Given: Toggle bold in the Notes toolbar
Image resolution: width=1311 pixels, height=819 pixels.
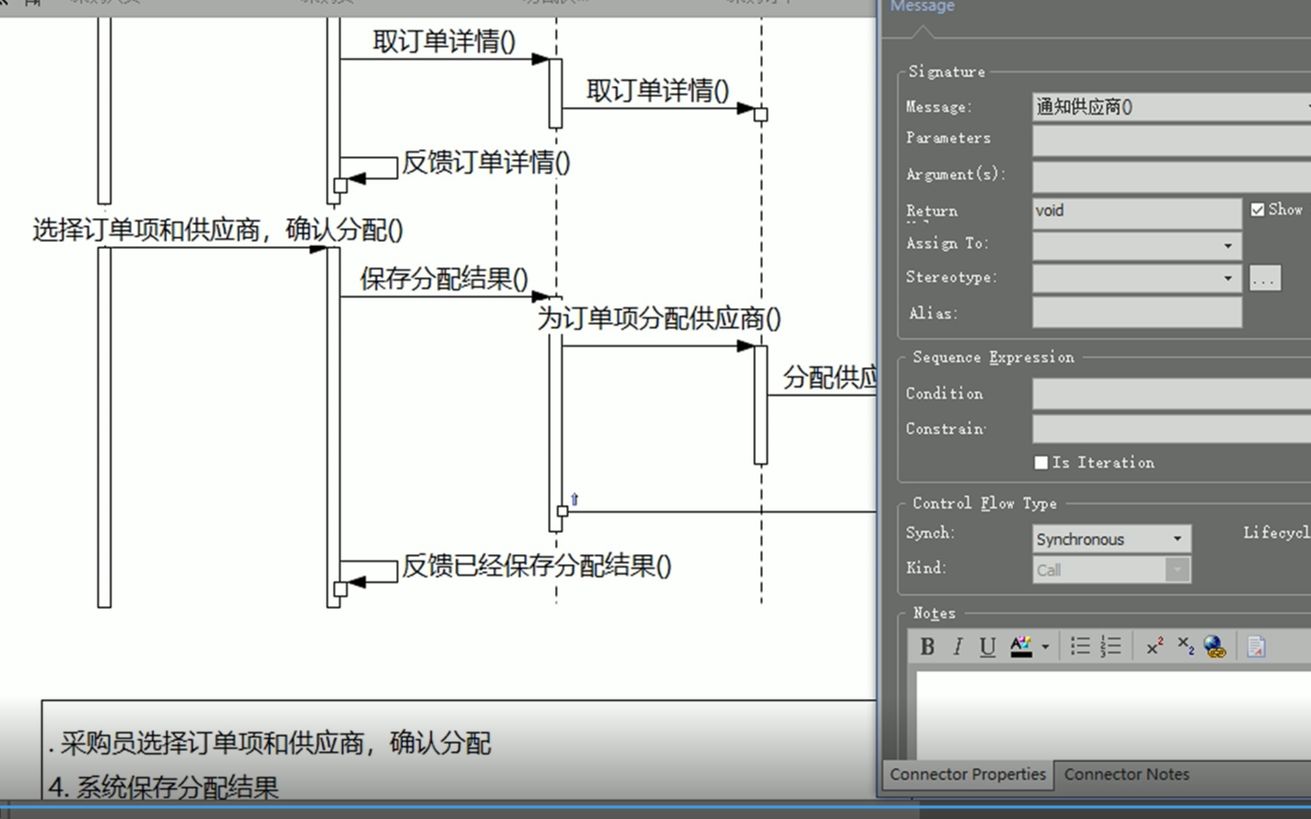Looking at the screenshot, I should 927,647.
